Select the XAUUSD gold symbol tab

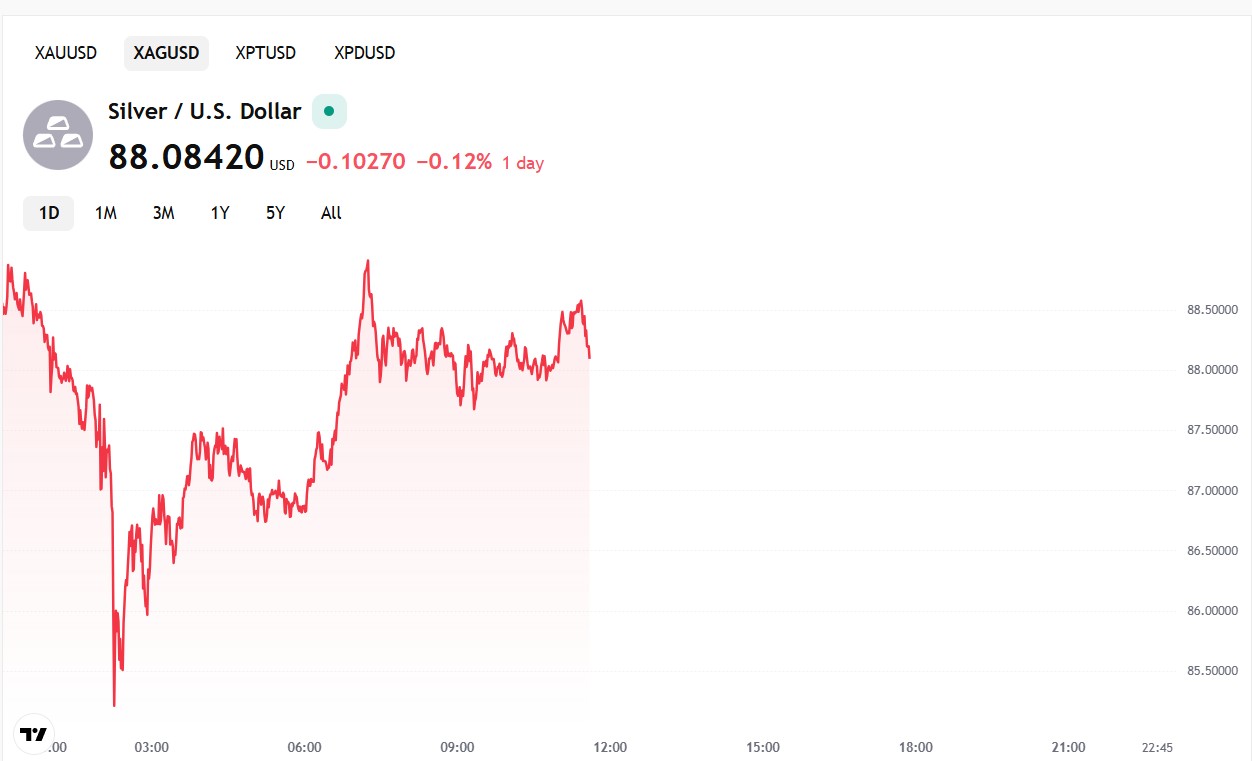point(65,53)
